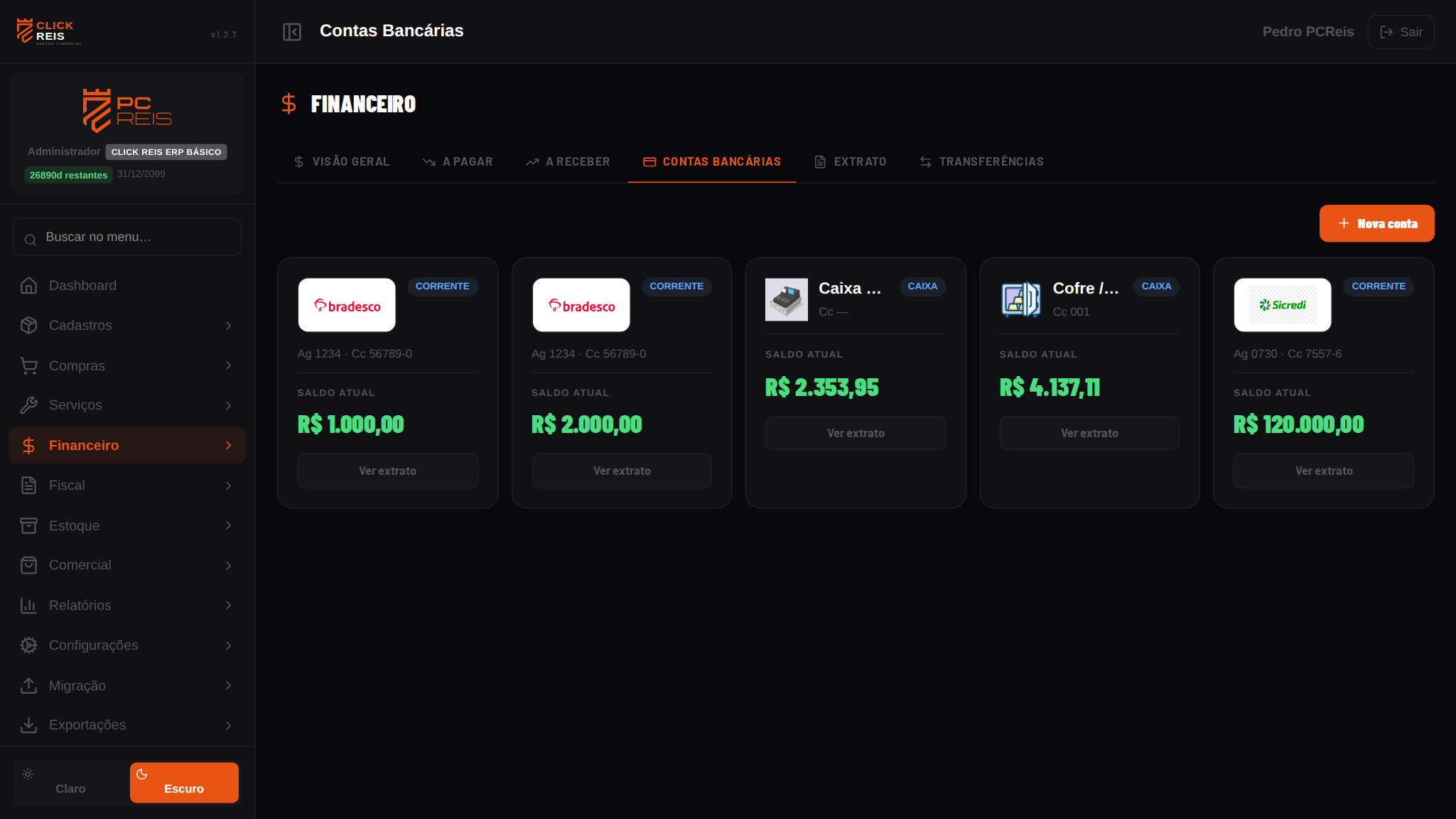Viewport: 1456px width, 819px height.
Task: Click the safe icon on Cofre card
Action: [1020, 299]
